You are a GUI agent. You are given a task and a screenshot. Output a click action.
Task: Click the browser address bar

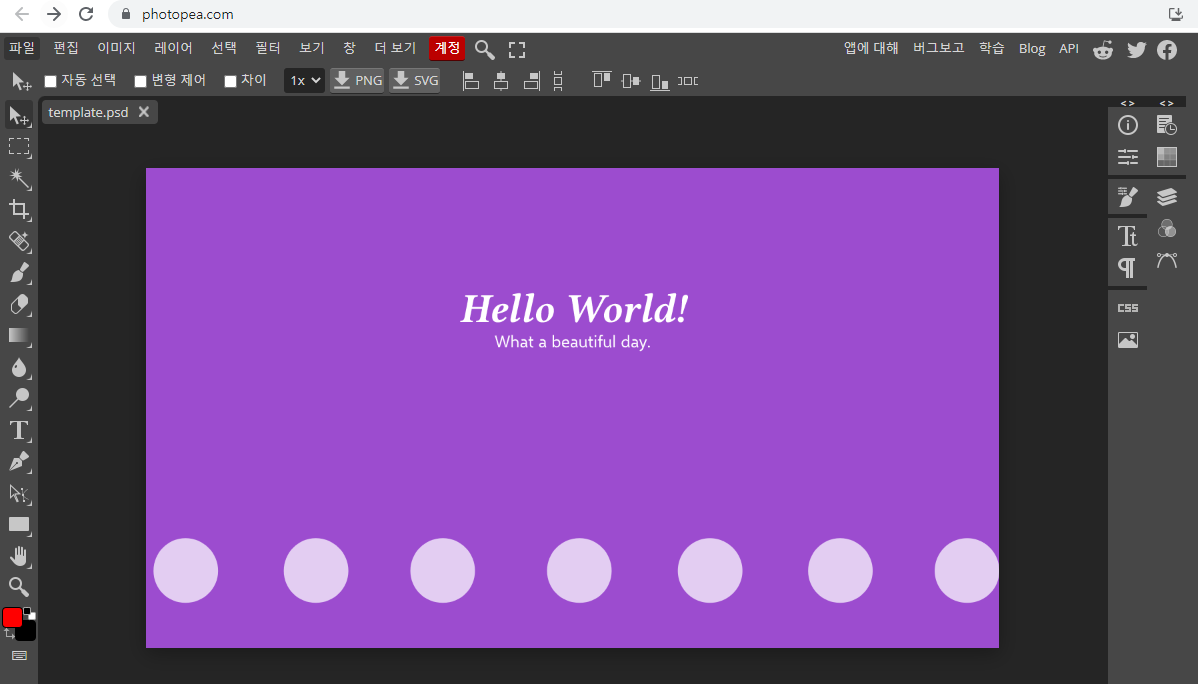point(634,14)
